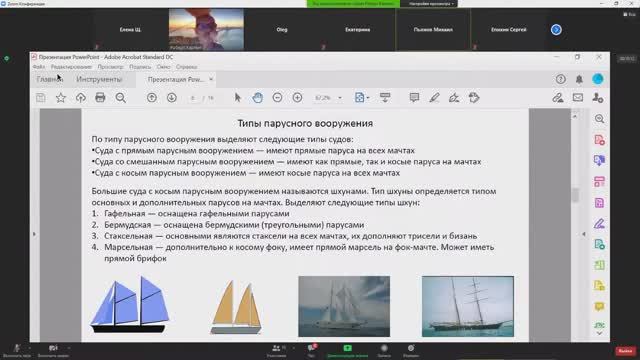
Task: Expand more tools chevron at bottom of right panel
Action: coord(600,333)
